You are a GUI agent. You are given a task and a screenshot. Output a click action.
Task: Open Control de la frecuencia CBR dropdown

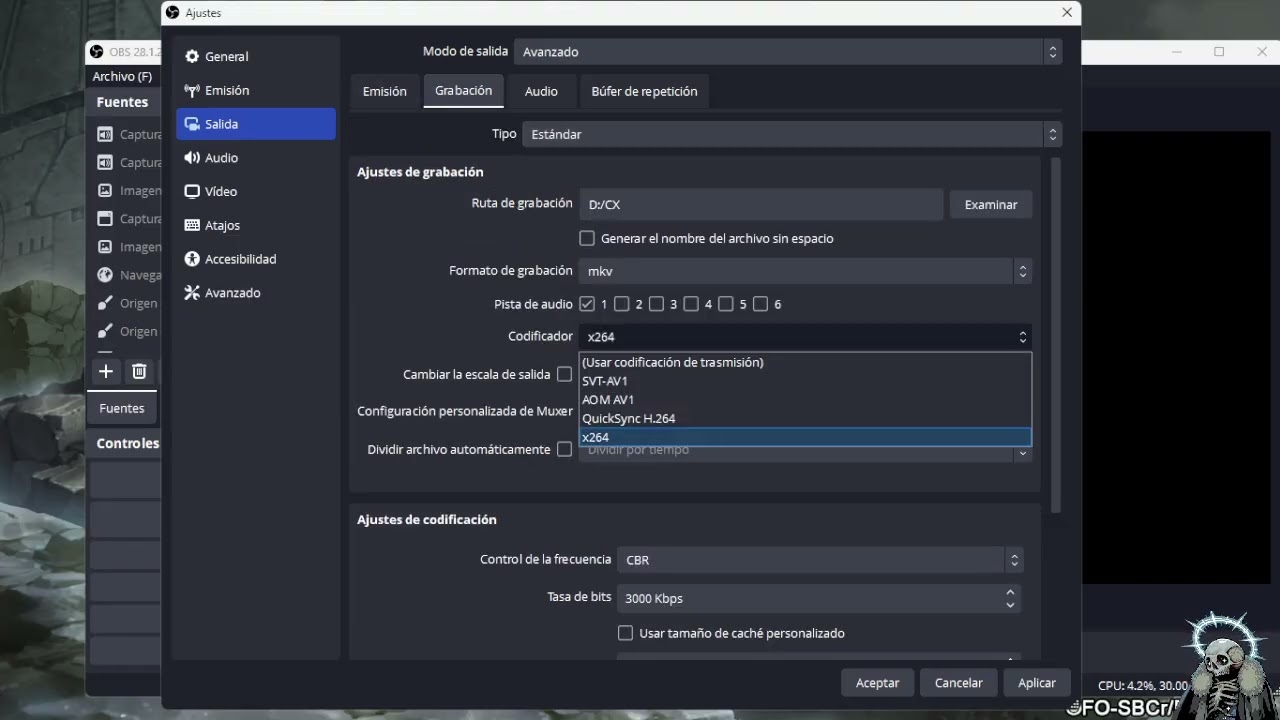tap(820, 560)
